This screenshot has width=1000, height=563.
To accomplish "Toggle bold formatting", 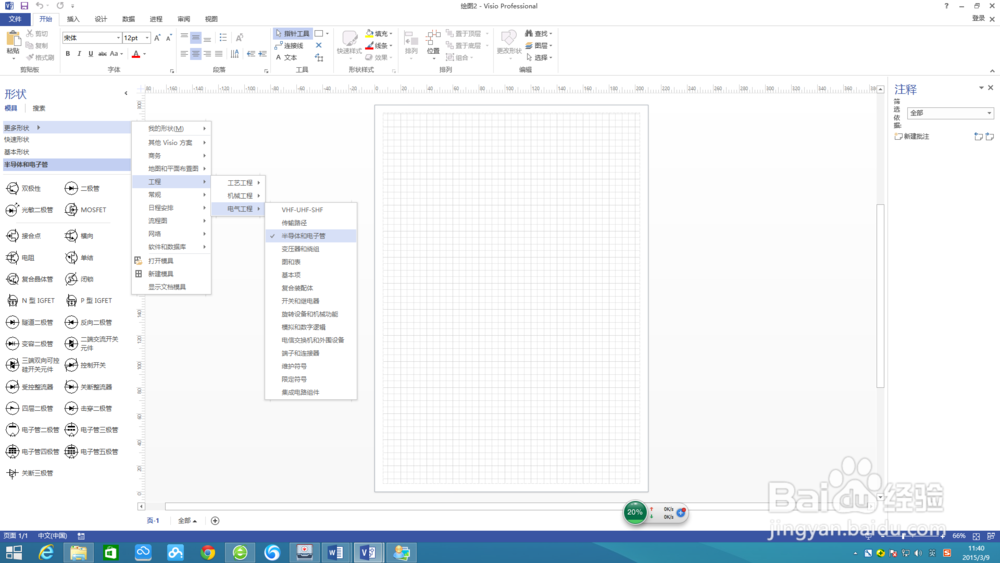I will (x=68, y=54).
